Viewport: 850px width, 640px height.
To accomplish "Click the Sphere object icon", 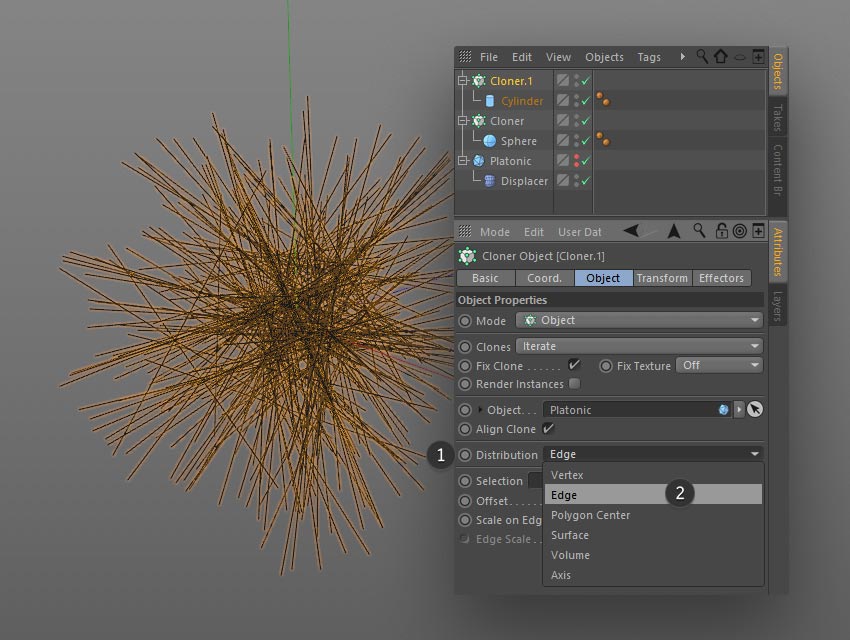I will click(490, 141).
